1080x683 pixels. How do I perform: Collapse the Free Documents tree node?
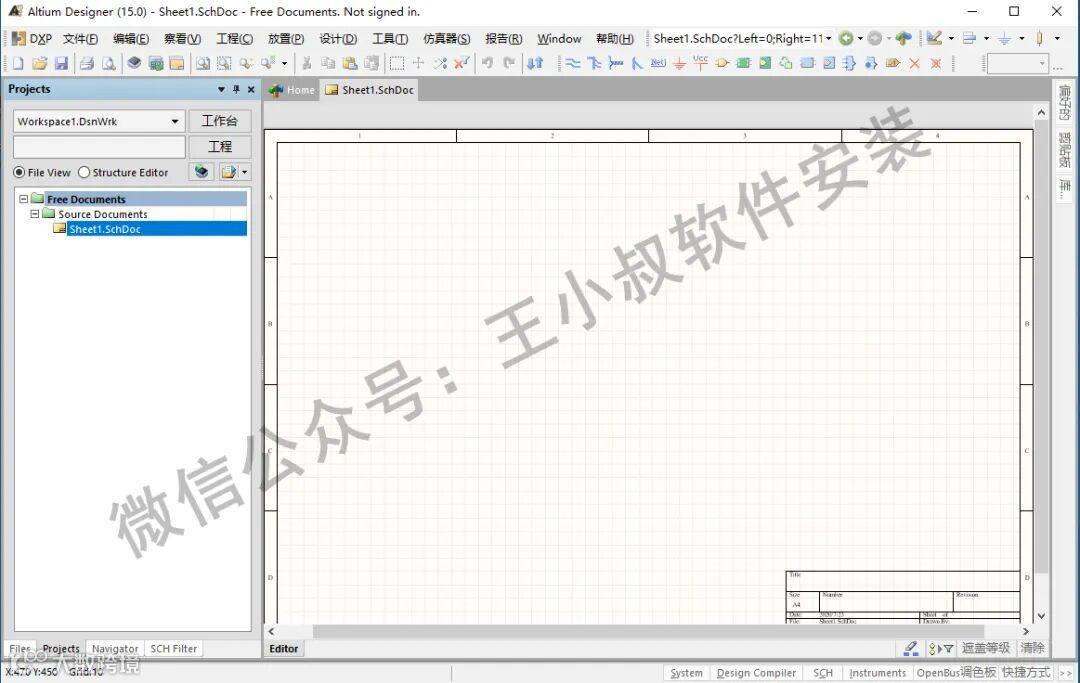23,199
